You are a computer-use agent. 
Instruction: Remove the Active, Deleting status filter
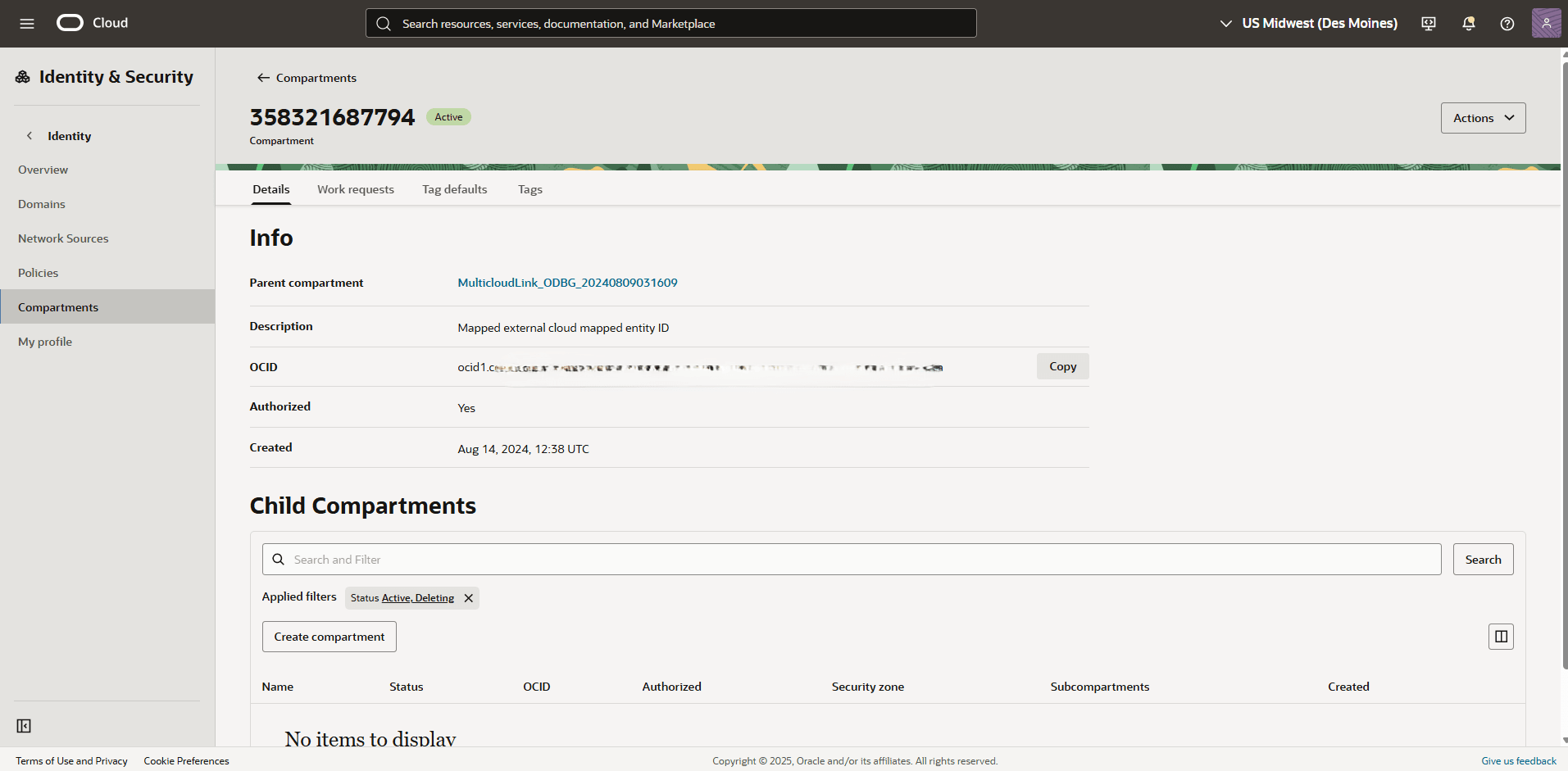[468, 598]
